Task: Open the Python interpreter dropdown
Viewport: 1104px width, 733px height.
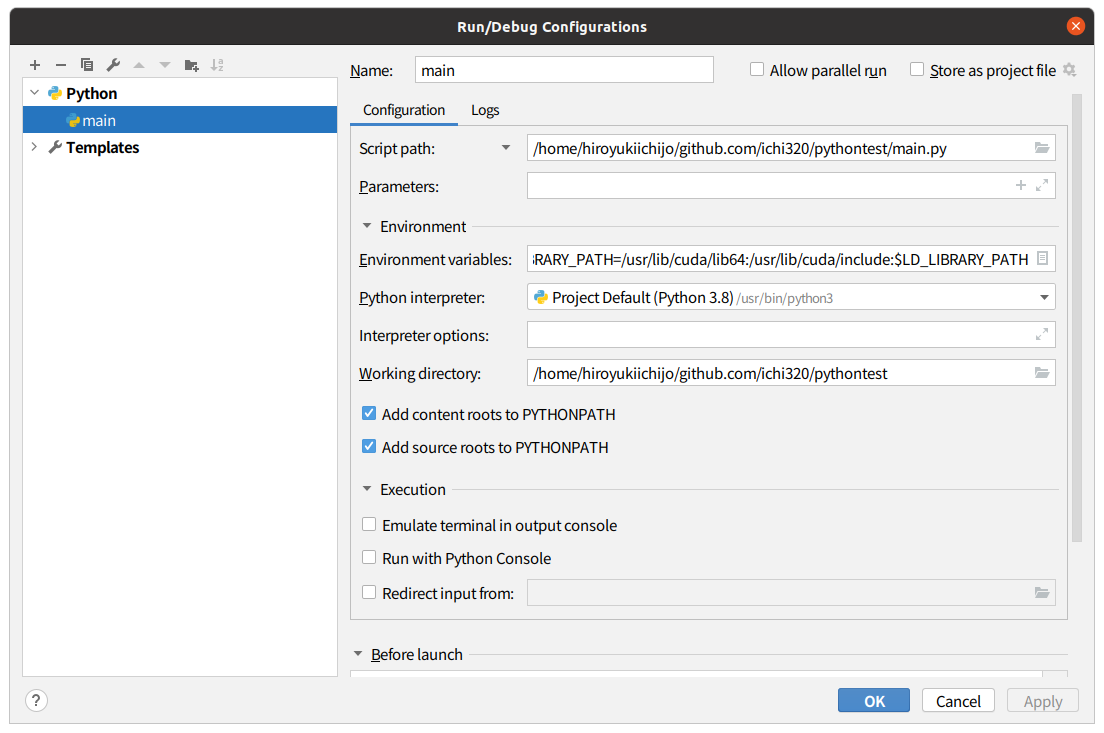Action: click(1044, 297)
